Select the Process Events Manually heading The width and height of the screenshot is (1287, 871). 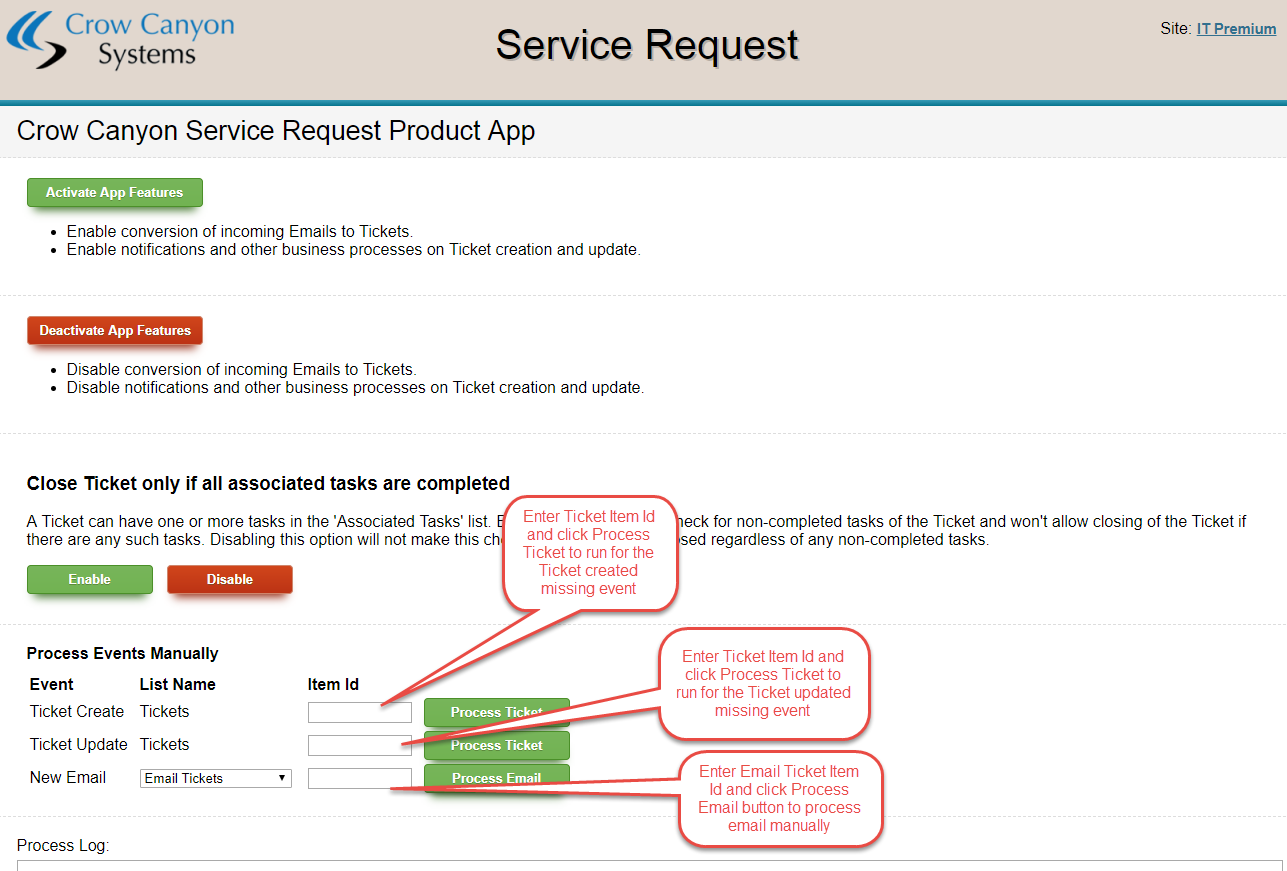122,653
